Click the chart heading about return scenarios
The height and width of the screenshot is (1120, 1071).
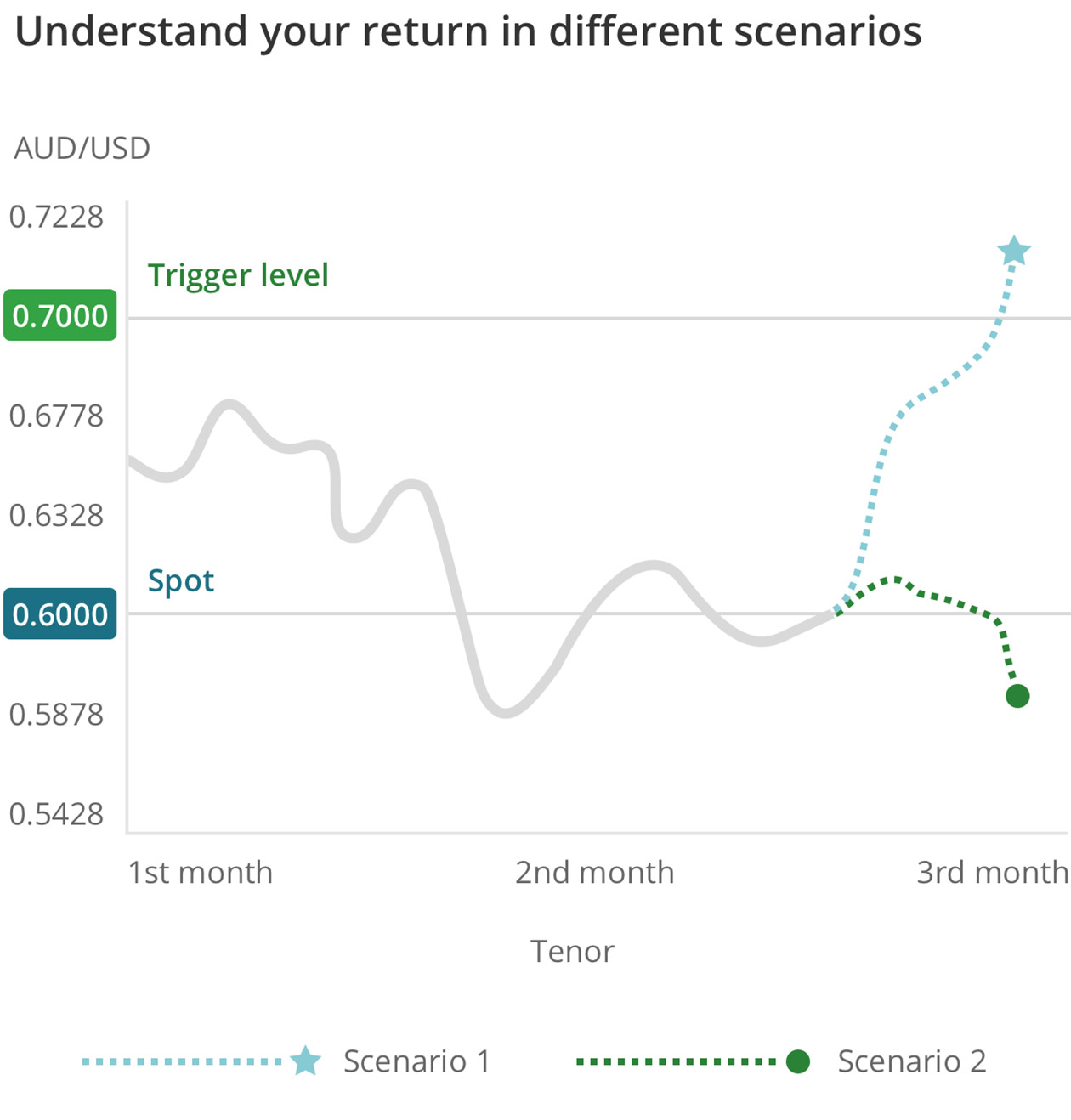coord(468,32)
